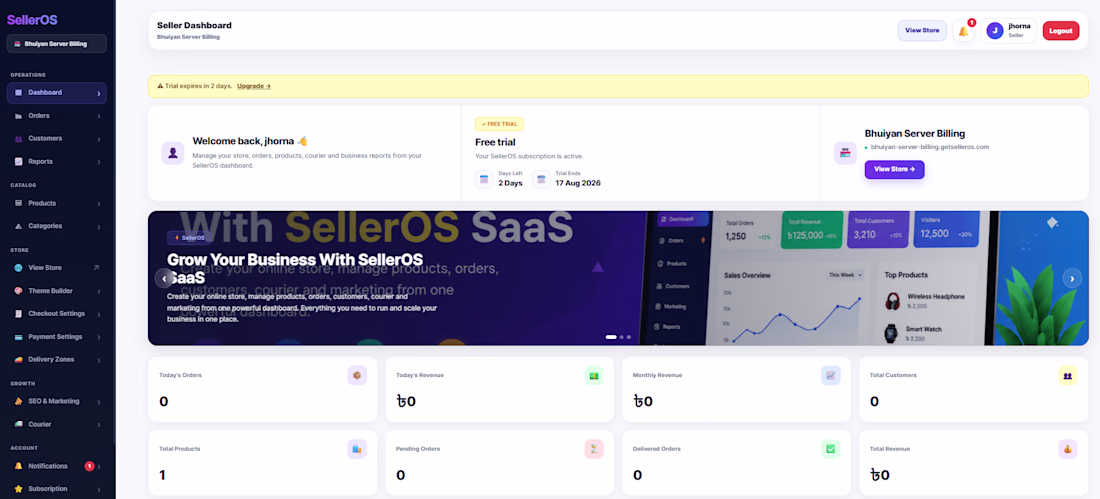This screenshot has height=499, width=1100.
Task: Expand the Dashboard menu chevron
Action: pos(98,93)
